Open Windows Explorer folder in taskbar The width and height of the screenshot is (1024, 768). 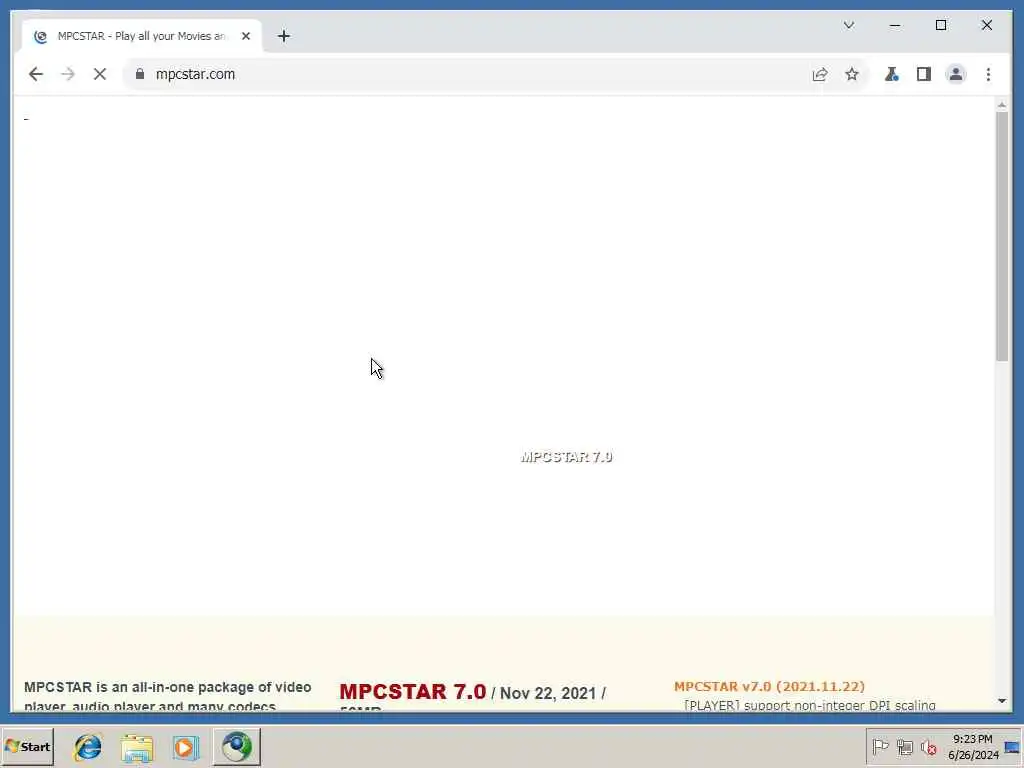137,746
